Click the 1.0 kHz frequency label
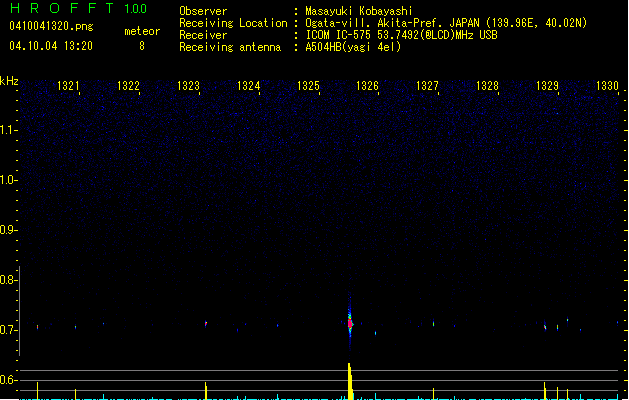This screenshot has width=629, height=400. (7, 180)
